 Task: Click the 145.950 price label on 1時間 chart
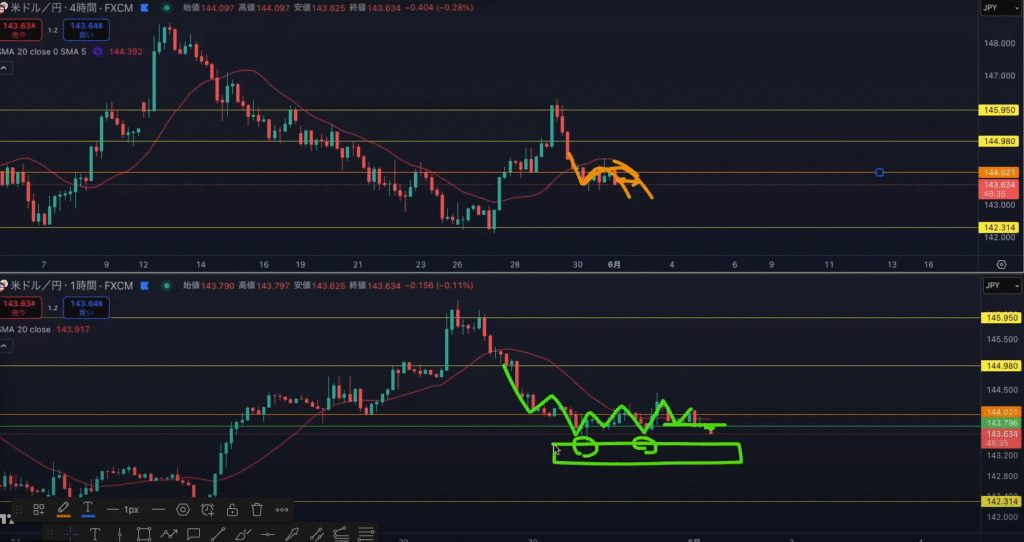point(1000,318)
